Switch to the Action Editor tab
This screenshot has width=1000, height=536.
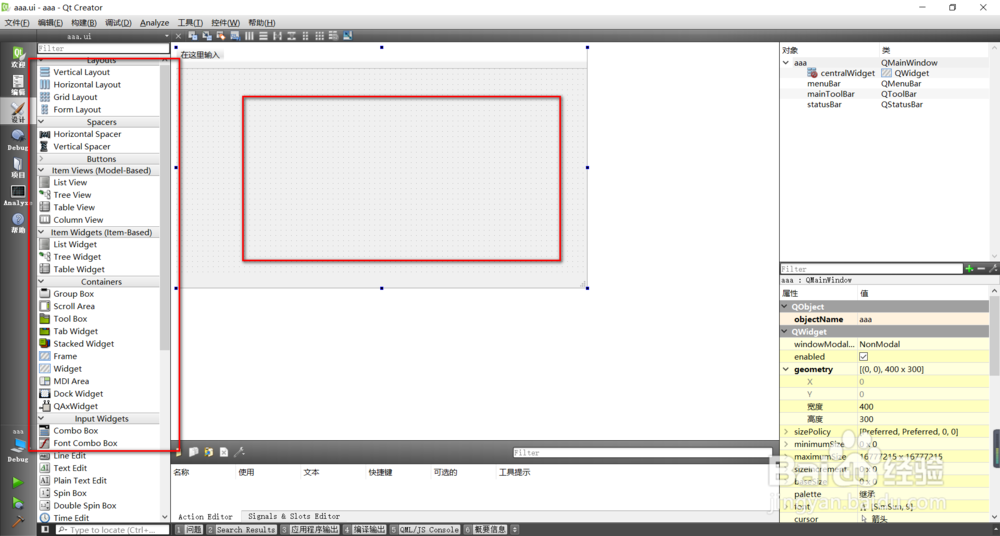pos(205,516)
